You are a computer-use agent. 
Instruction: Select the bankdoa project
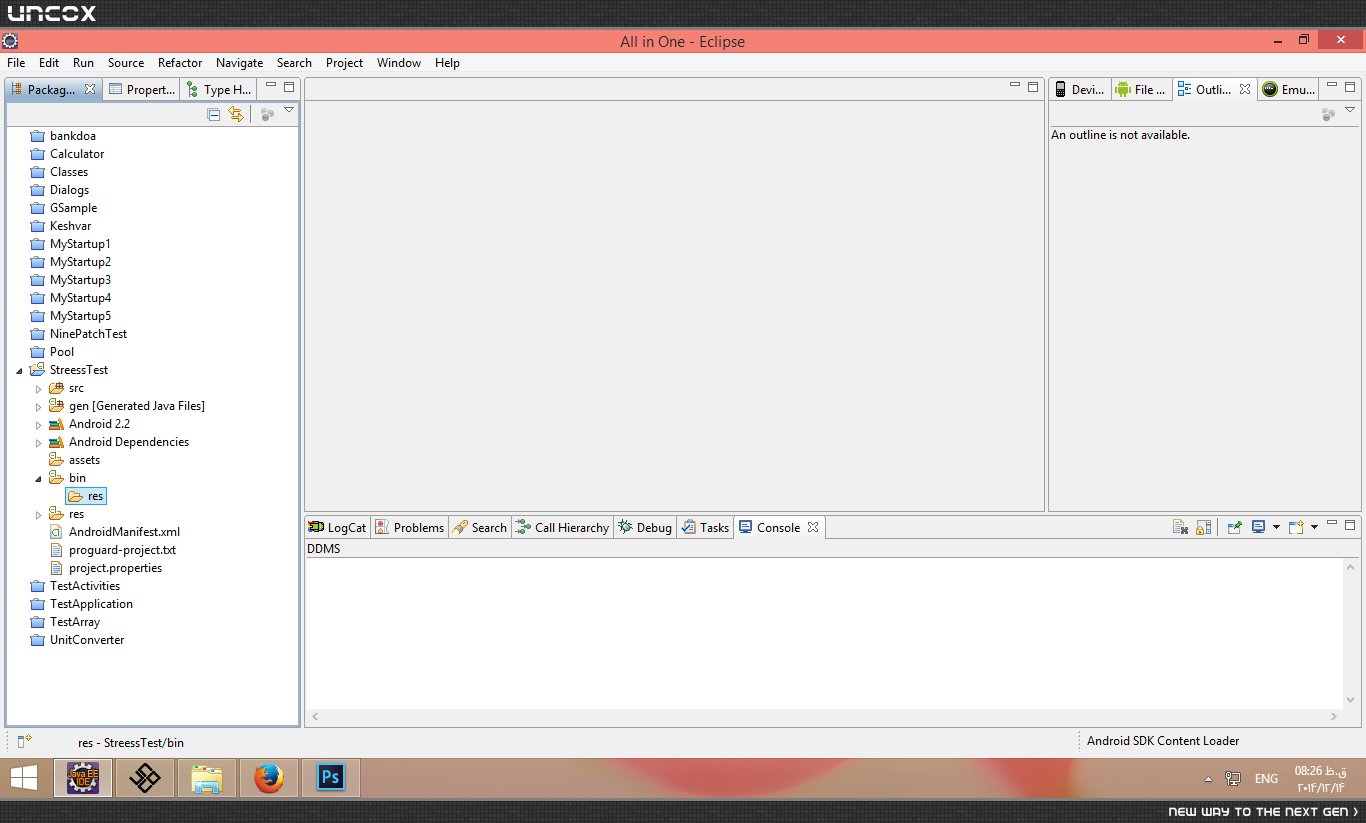click(73, 136)
